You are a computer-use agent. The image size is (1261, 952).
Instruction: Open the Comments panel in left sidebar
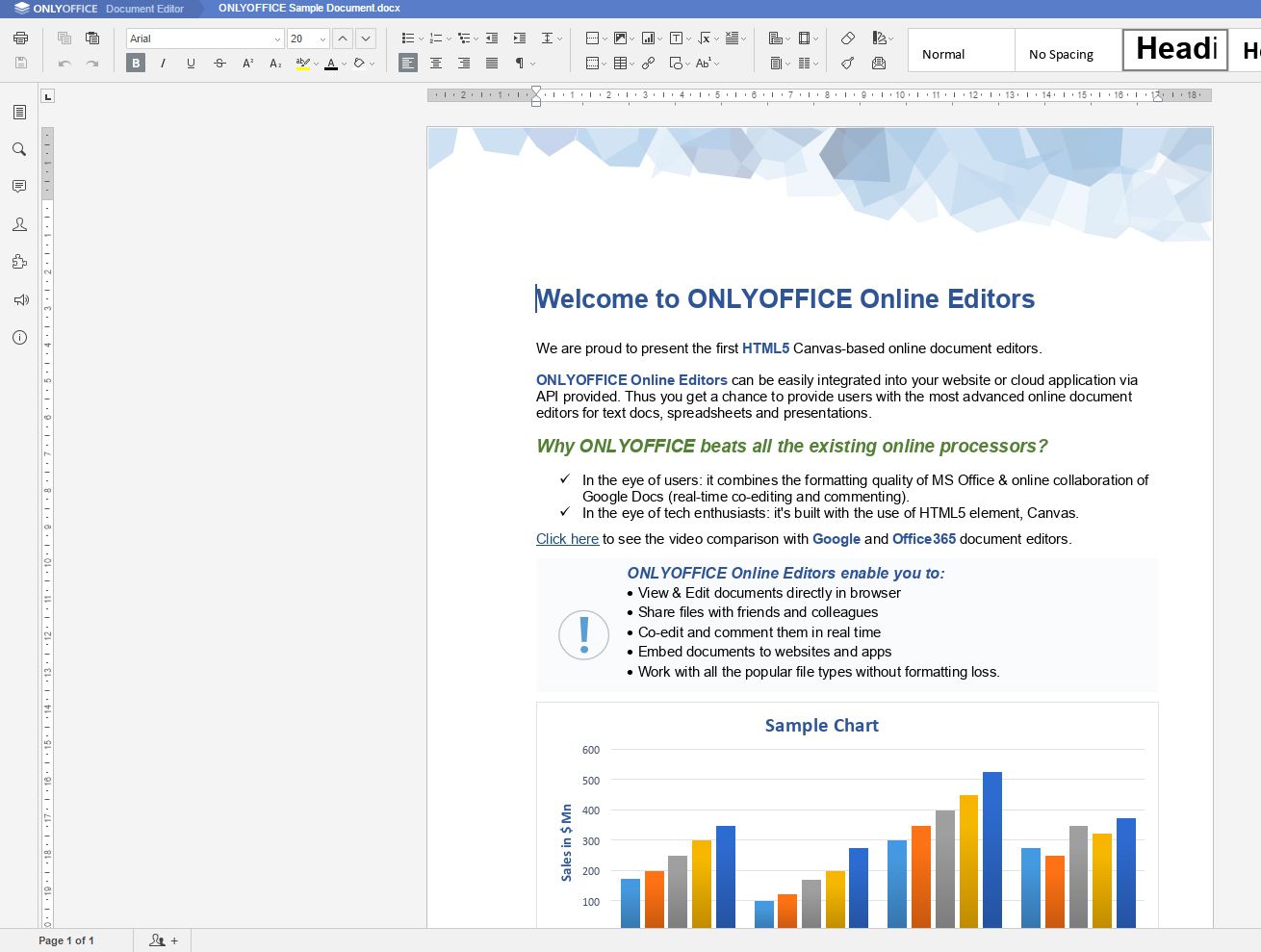coord(19,187)
